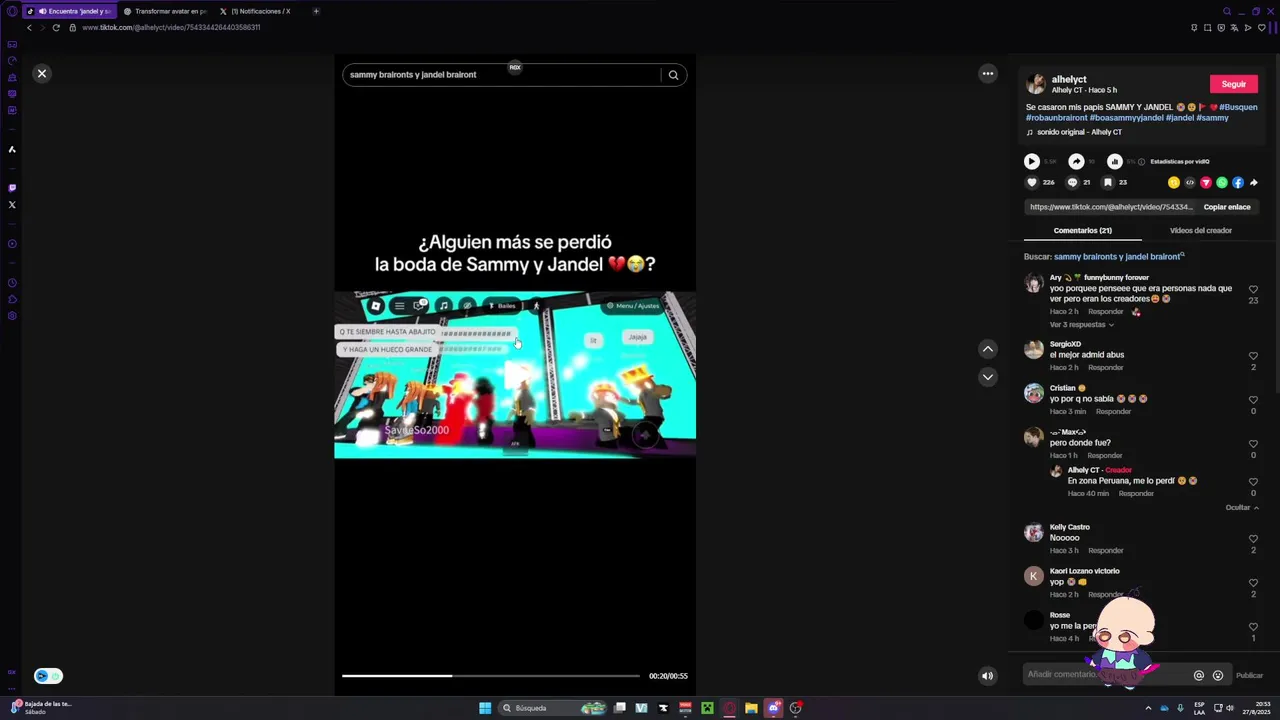Expand 'Ver 3 respuestas' under Ary comment
The height and width of the screenshot is (720, 1280).
1081,325
